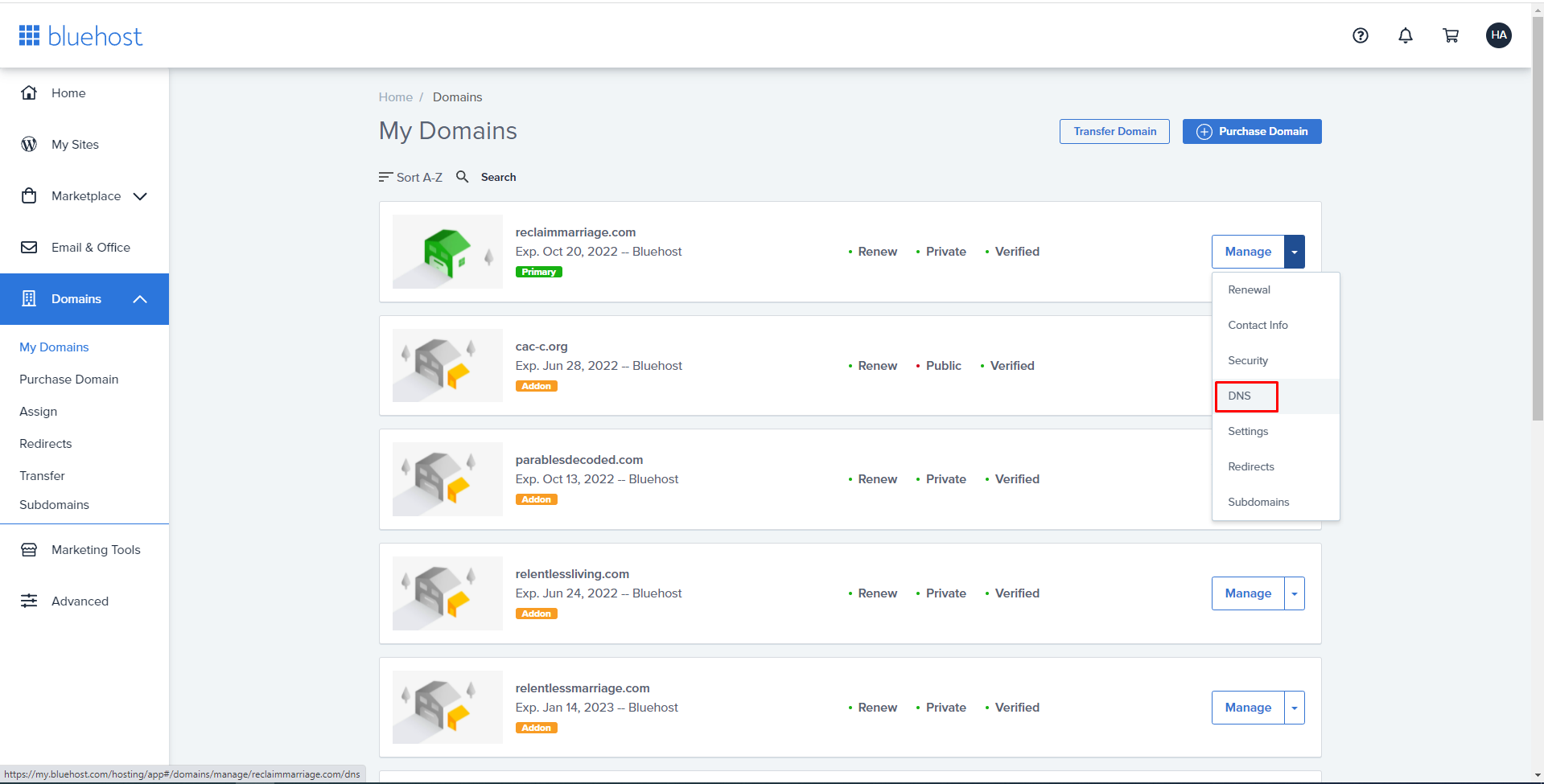Expand the Marketplace sidebar menu

pos(140,196)
